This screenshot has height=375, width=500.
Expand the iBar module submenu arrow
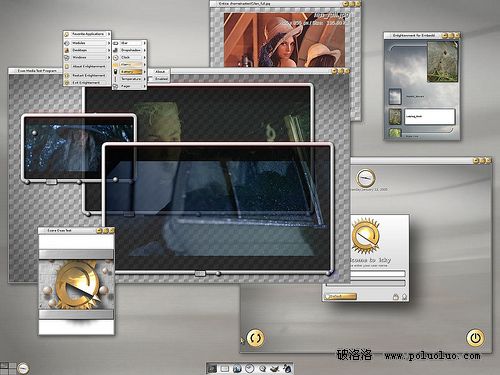coord(144,43)
